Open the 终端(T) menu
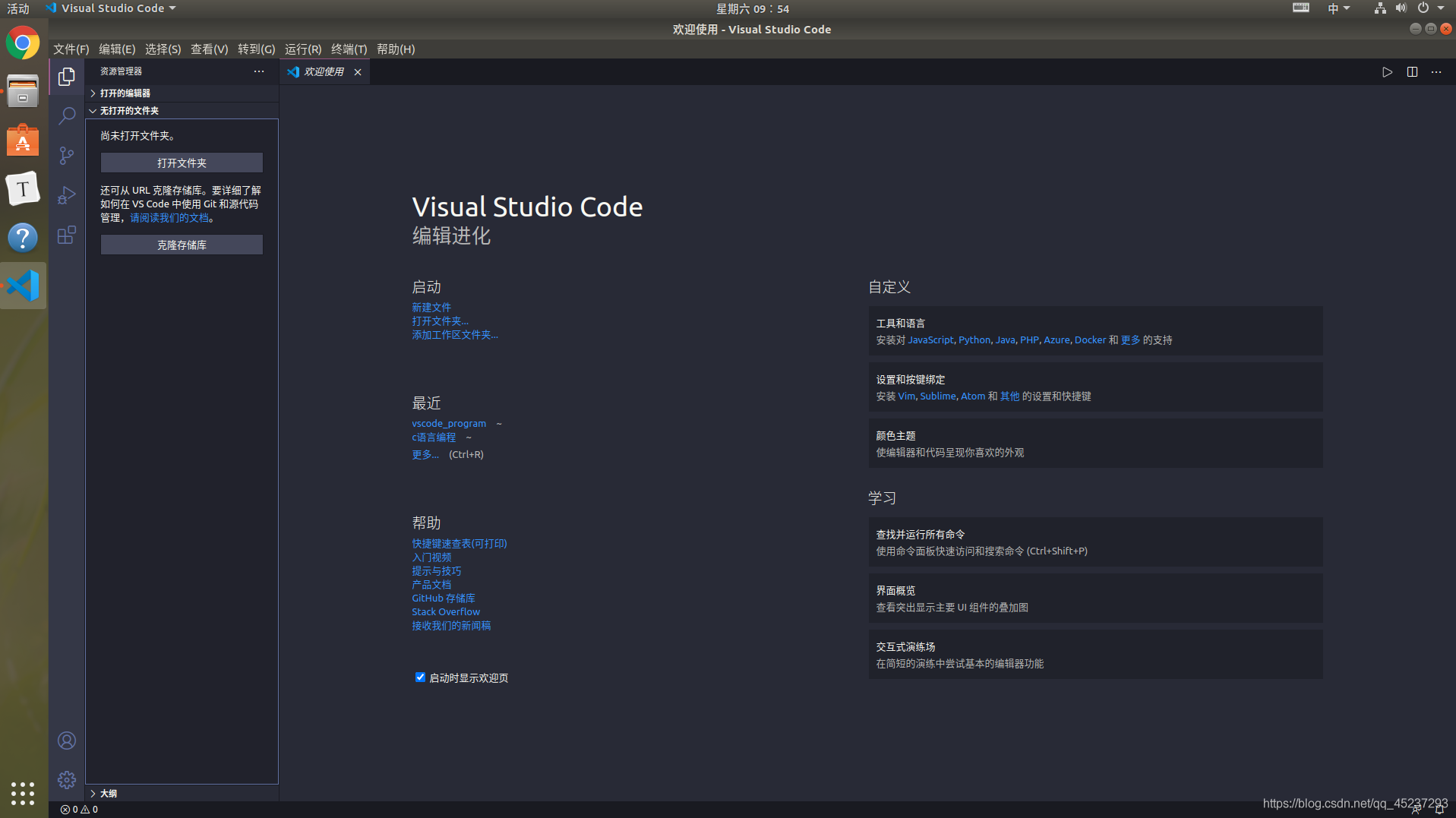Viewport: 1456px width, 818px height. (349, 49)
